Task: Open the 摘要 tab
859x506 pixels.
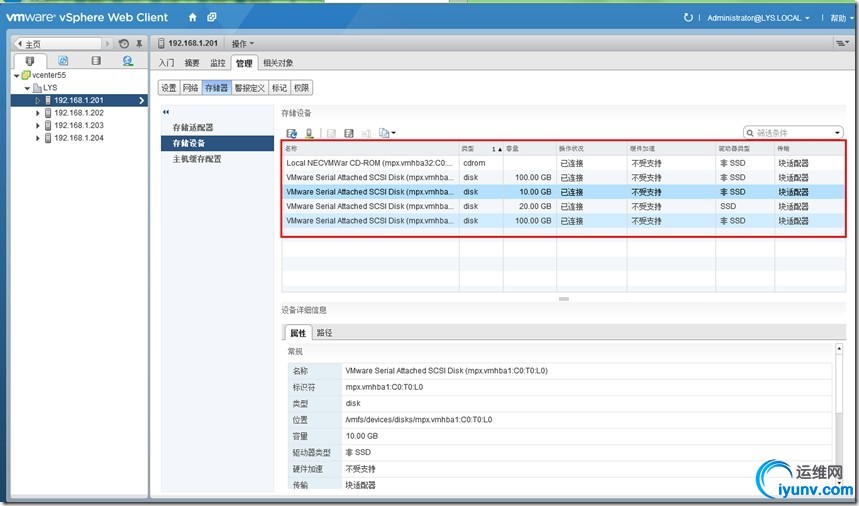Action: coord(192,63)
